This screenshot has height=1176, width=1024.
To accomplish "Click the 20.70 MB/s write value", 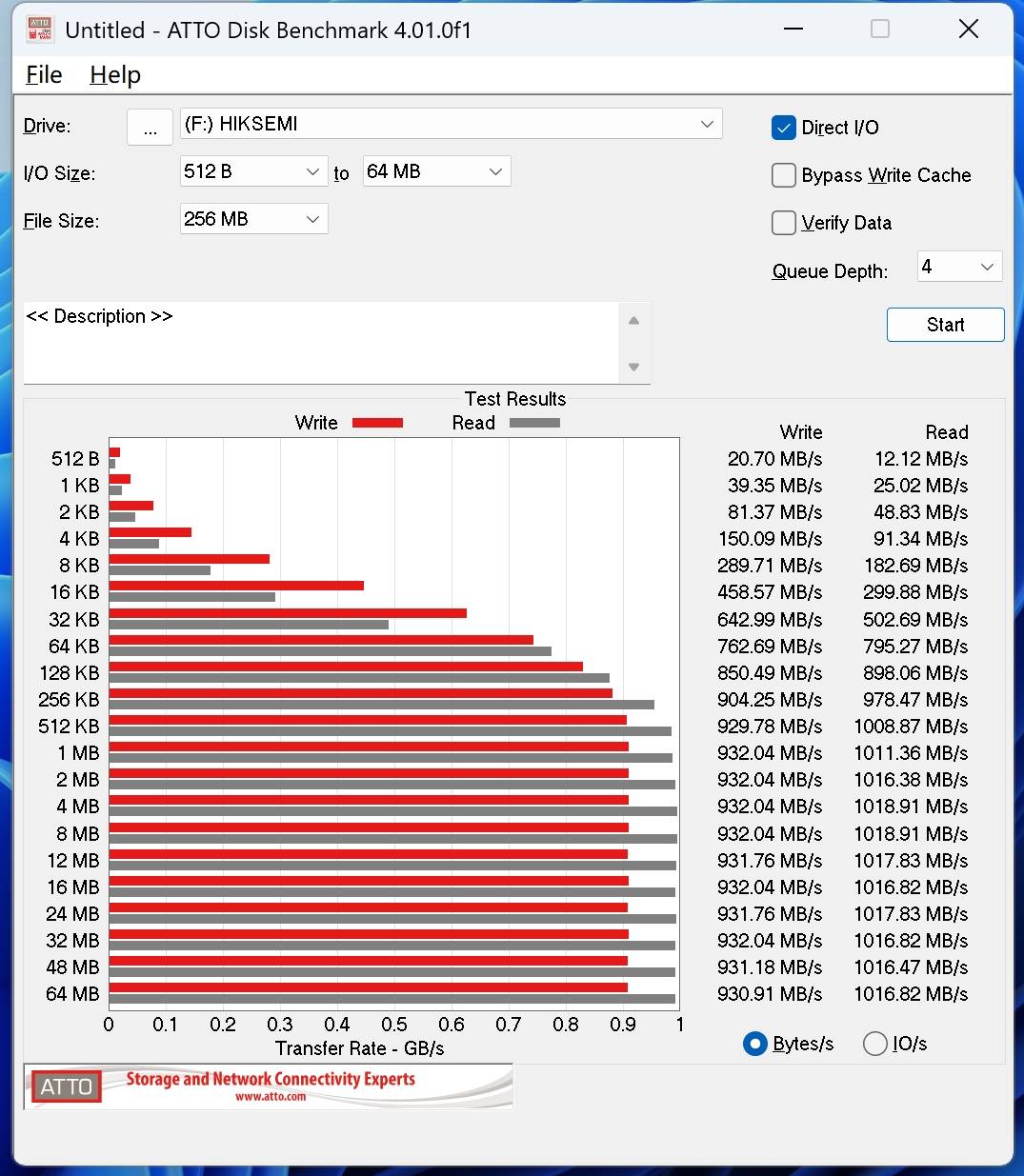I will pos(774,459).
